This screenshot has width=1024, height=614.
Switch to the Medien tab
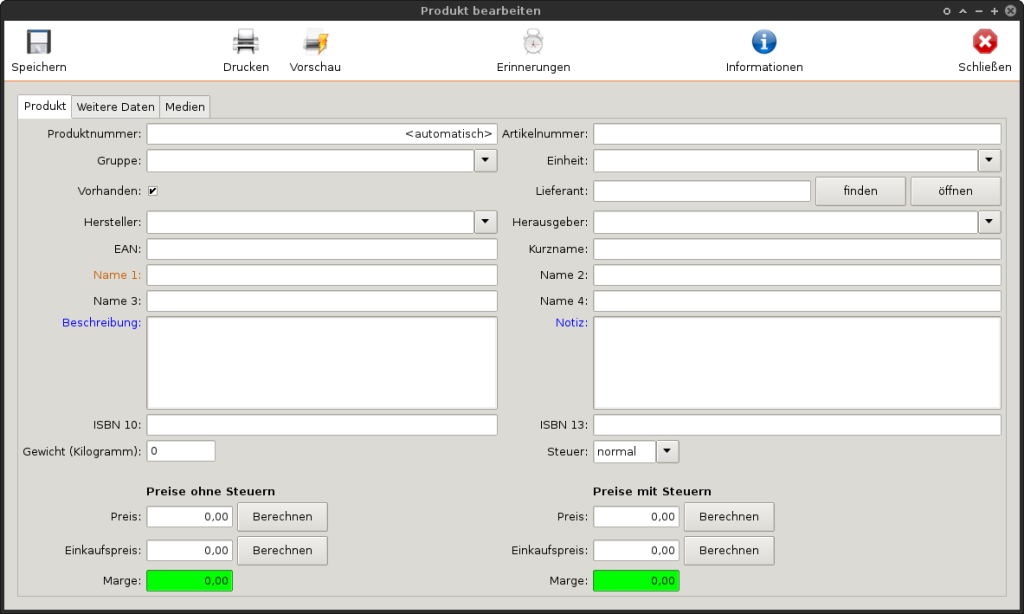pos(185,107)
